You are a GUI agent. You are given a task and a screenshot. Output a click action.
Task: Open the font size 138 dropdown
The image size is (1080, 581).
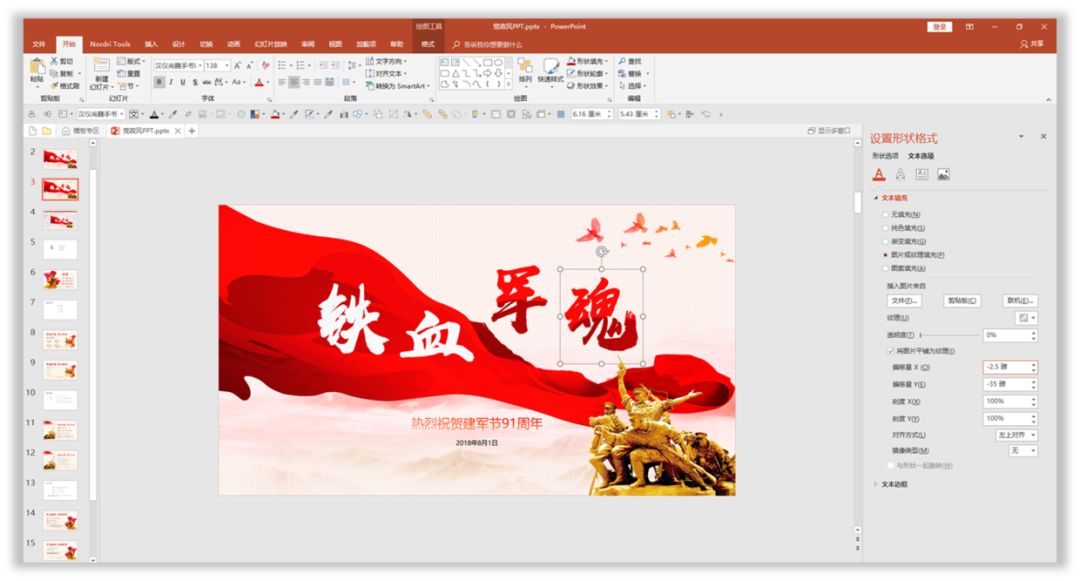pyautogui.click(x=227, y=65)
